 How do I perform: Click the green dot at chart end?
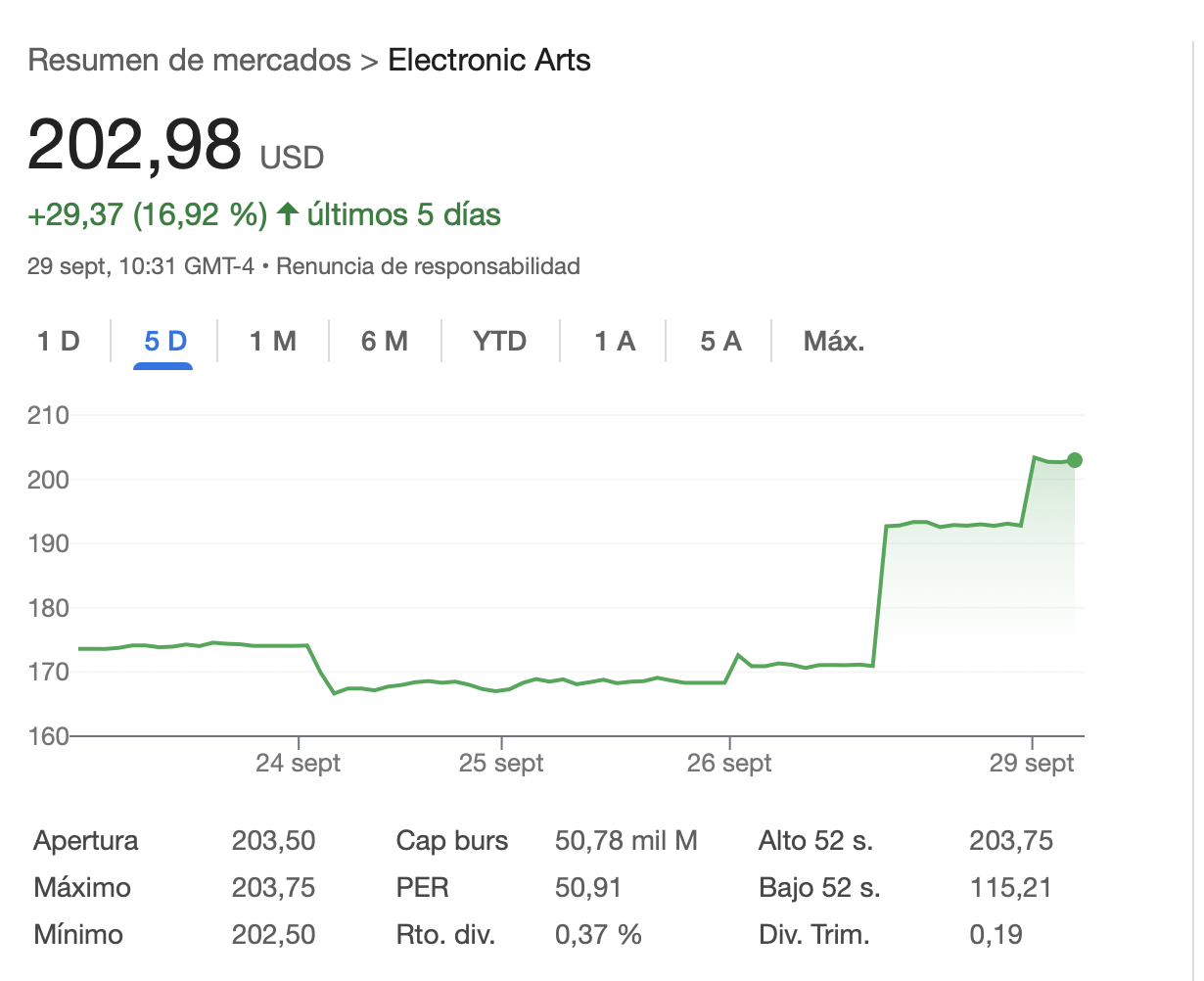[1075, 460]
